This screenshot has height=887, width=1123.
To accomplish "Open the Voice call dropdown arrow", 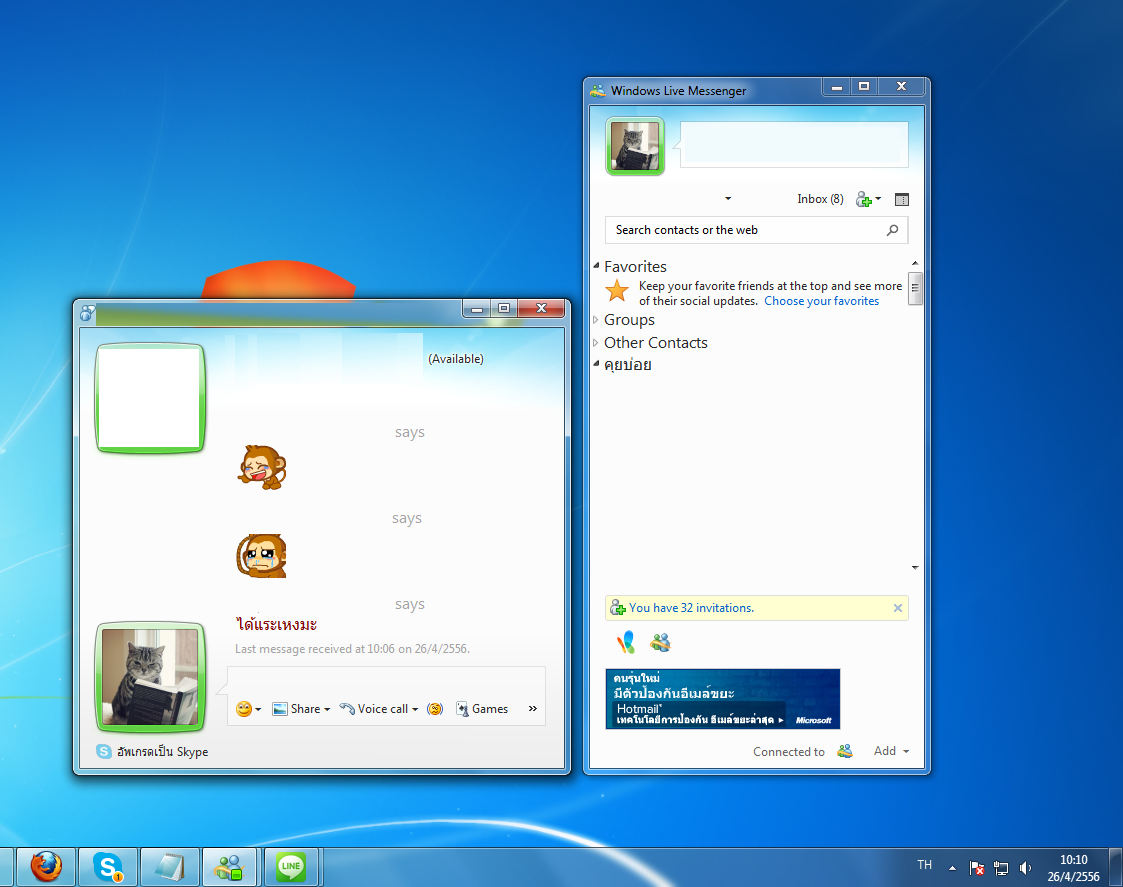I will [x=415, y=709].
